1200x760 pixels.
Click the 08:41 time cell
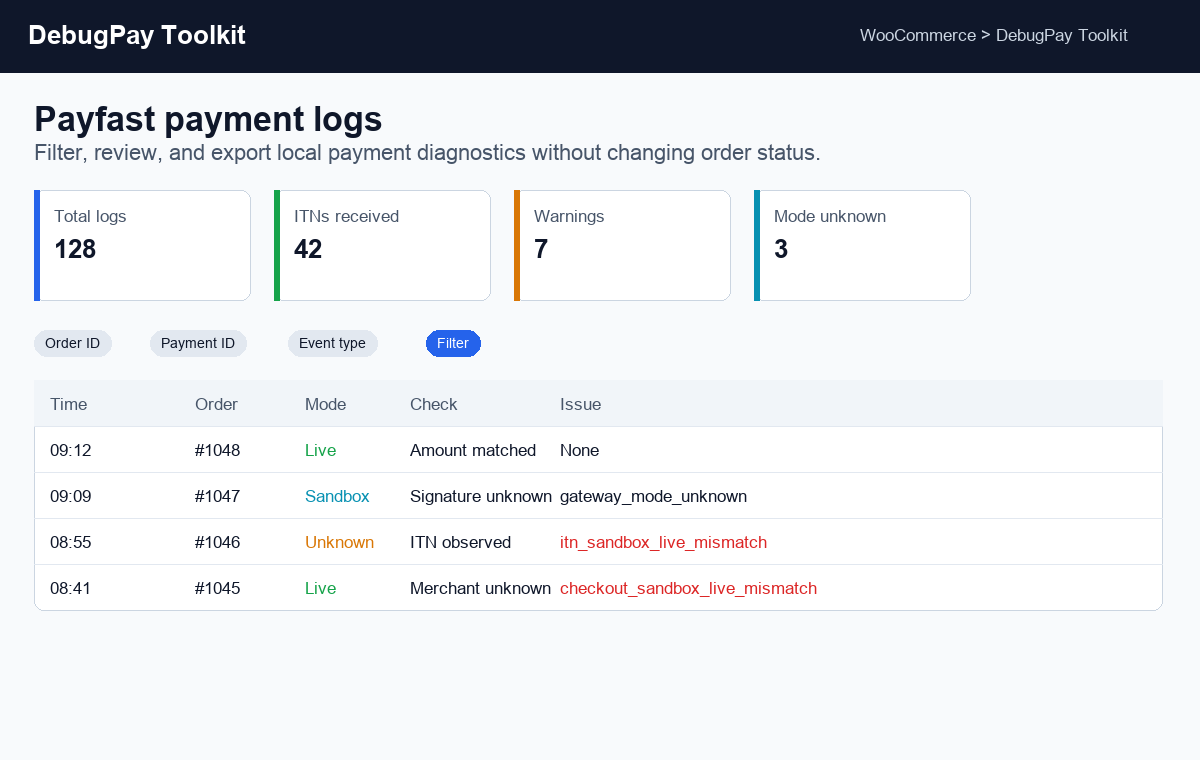(x=71, y=588)
